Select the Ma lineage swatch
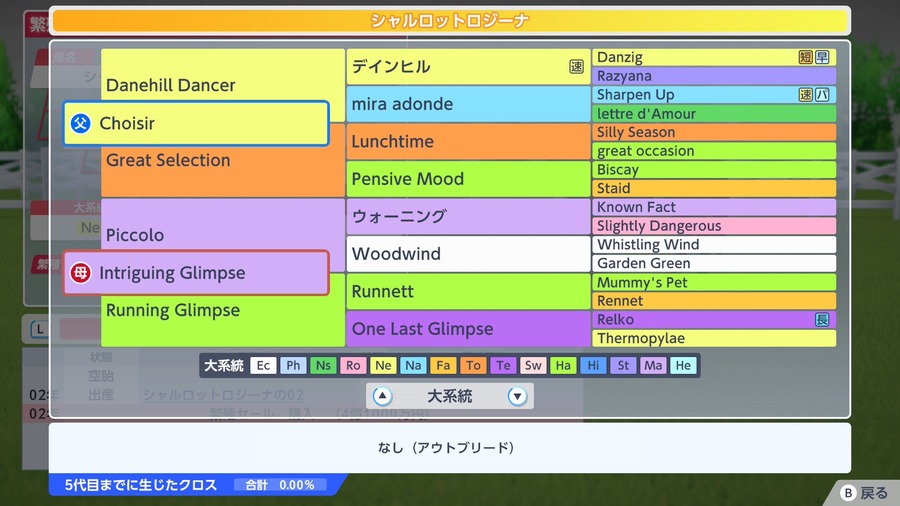Screen dimensions: 900x506 653,365
